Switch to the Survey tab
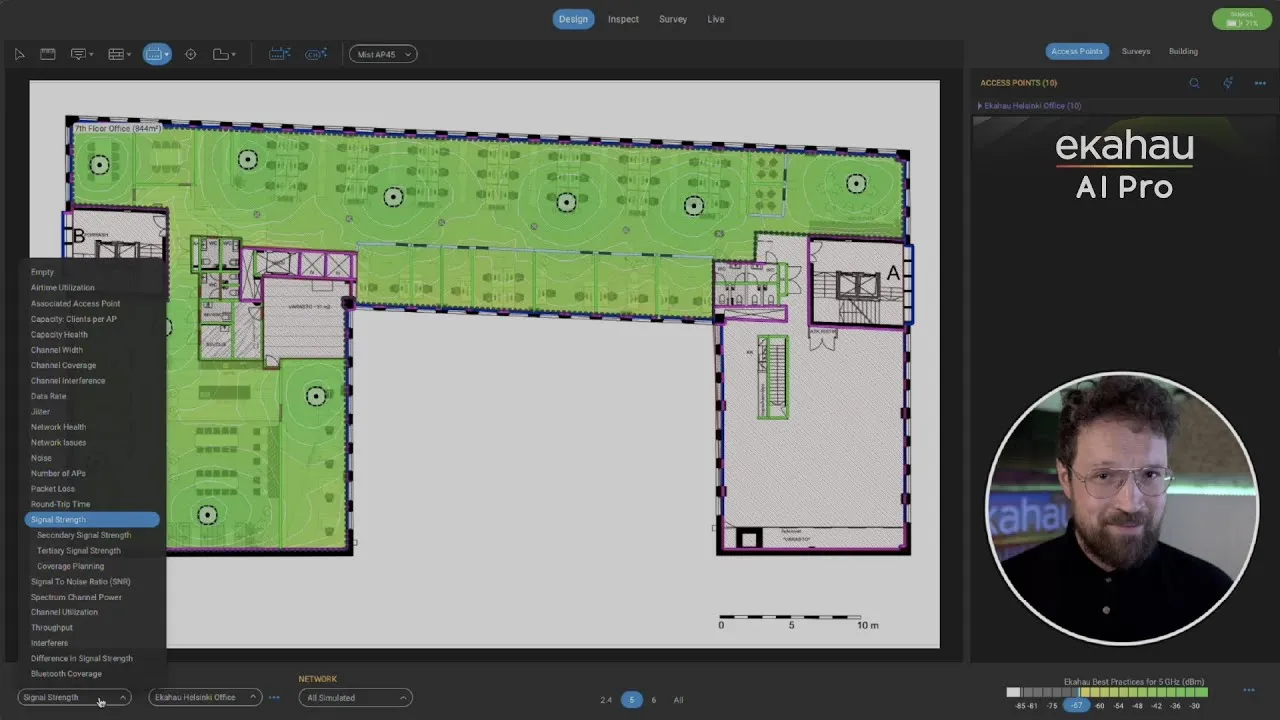 pos(673,19)
